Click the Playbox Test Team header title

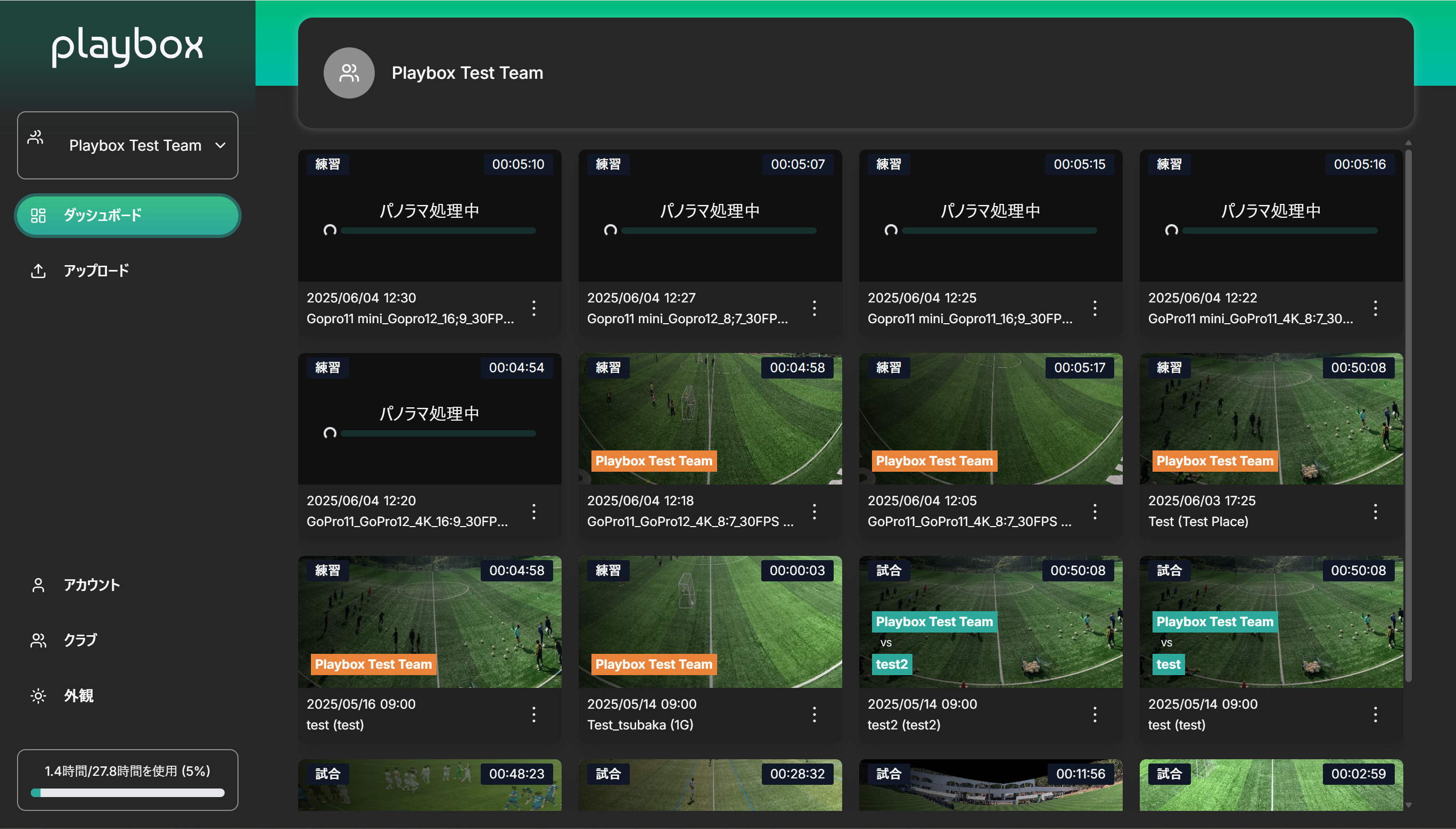tap(467, 73)
